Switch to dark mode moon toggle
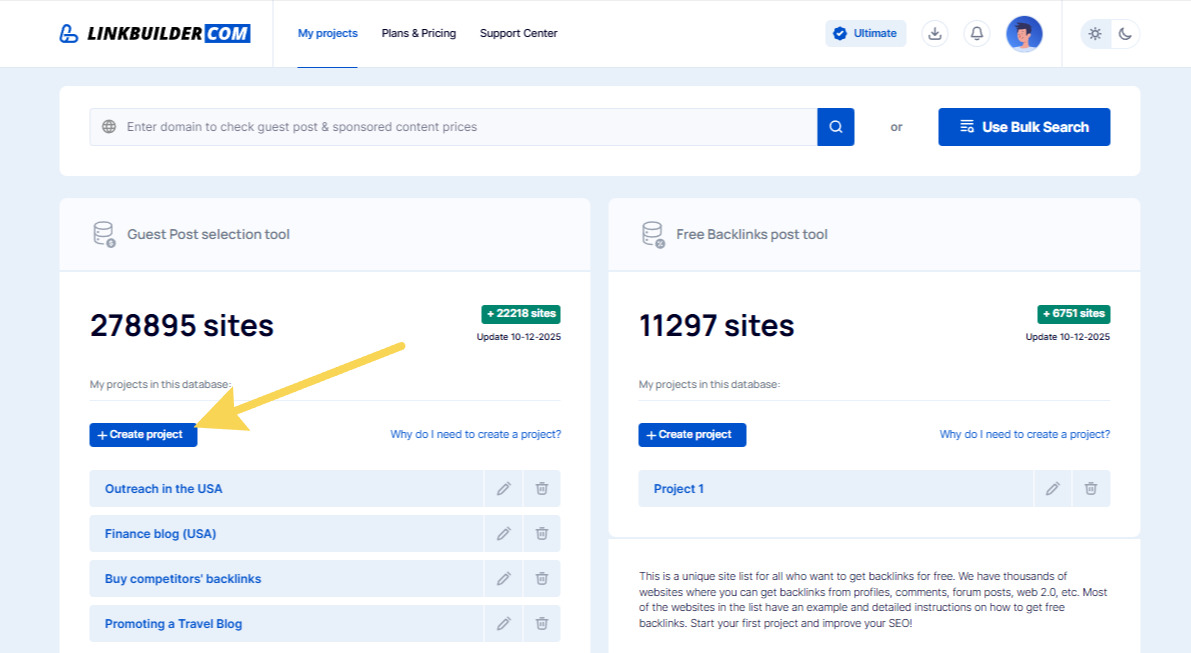1191x653 pixels. click(x=1125, y=33)
